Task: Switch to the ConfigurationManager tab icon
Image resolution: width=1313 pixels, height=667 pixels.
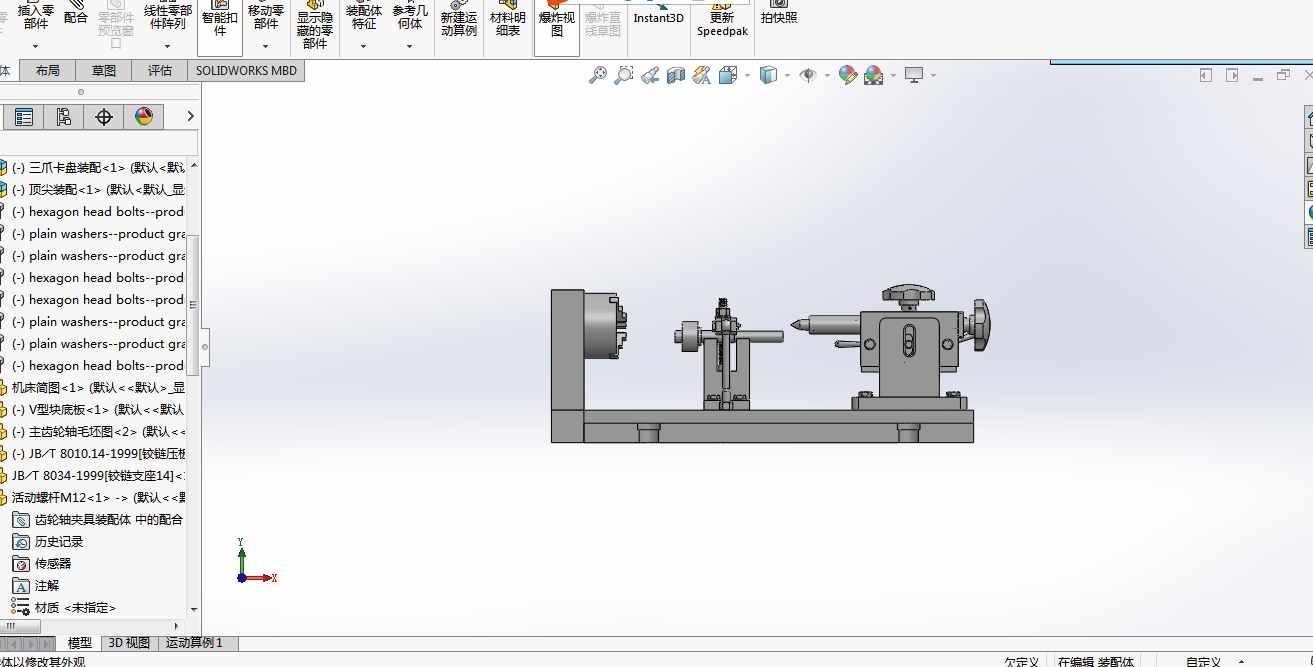Action: 63,117
